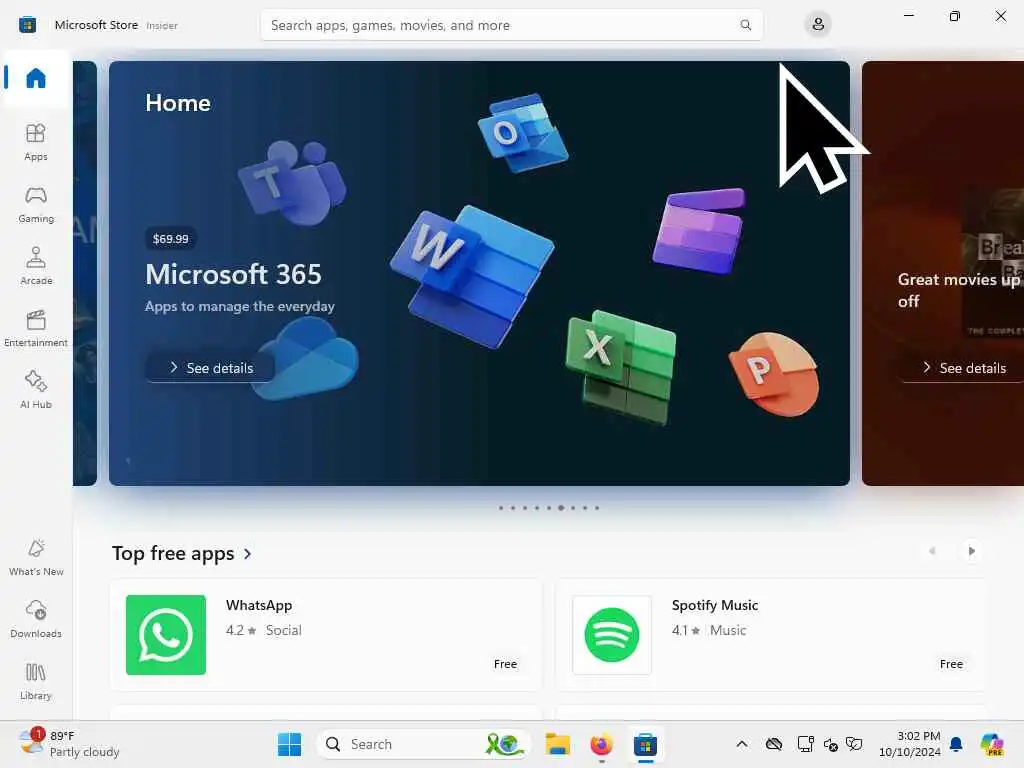Jump to the last carousel page dot
Viewport: 1024px width, 768px height.
pyautogui.click(x=597, y=507)
